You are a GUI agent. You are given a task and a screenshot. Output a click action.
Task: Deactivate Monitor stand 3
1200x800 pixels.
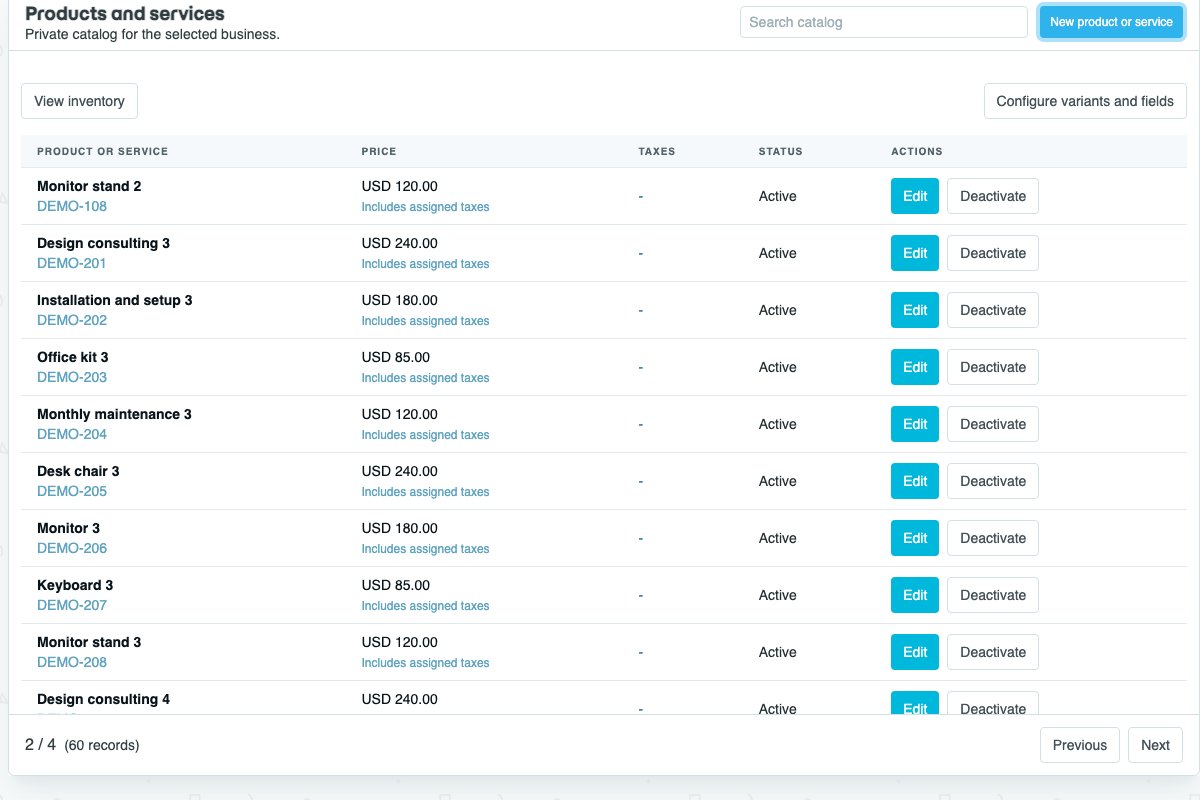(993, 652)
